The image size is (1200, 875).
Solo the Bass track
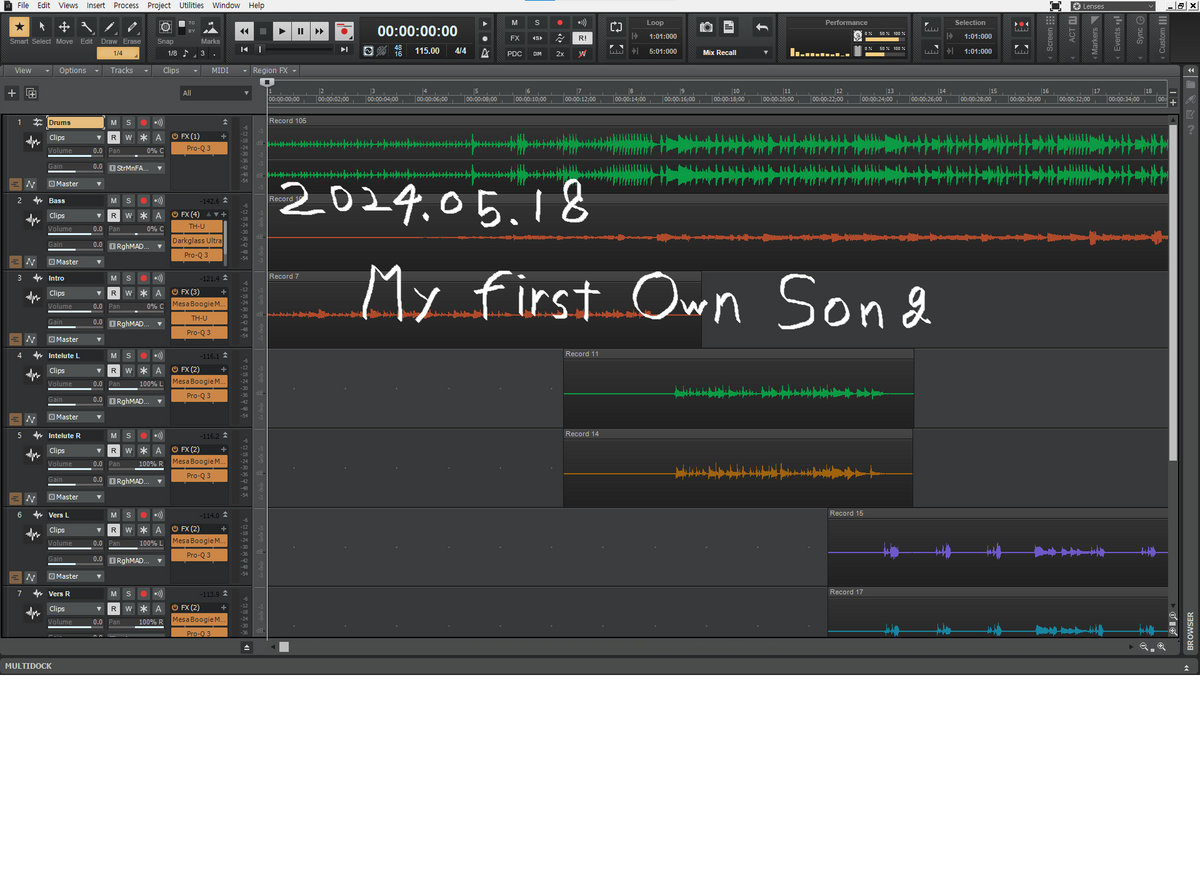pyautogui.click(x=128, y=201)
